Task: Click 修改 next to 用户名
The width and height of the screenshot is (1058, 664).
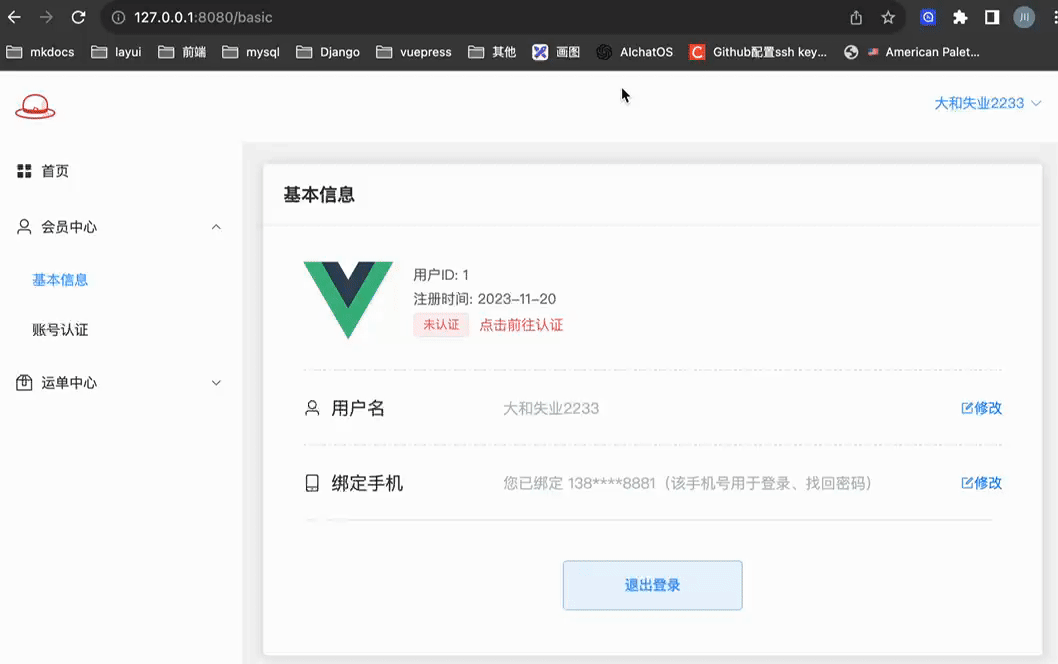Action: pos(981,408)
